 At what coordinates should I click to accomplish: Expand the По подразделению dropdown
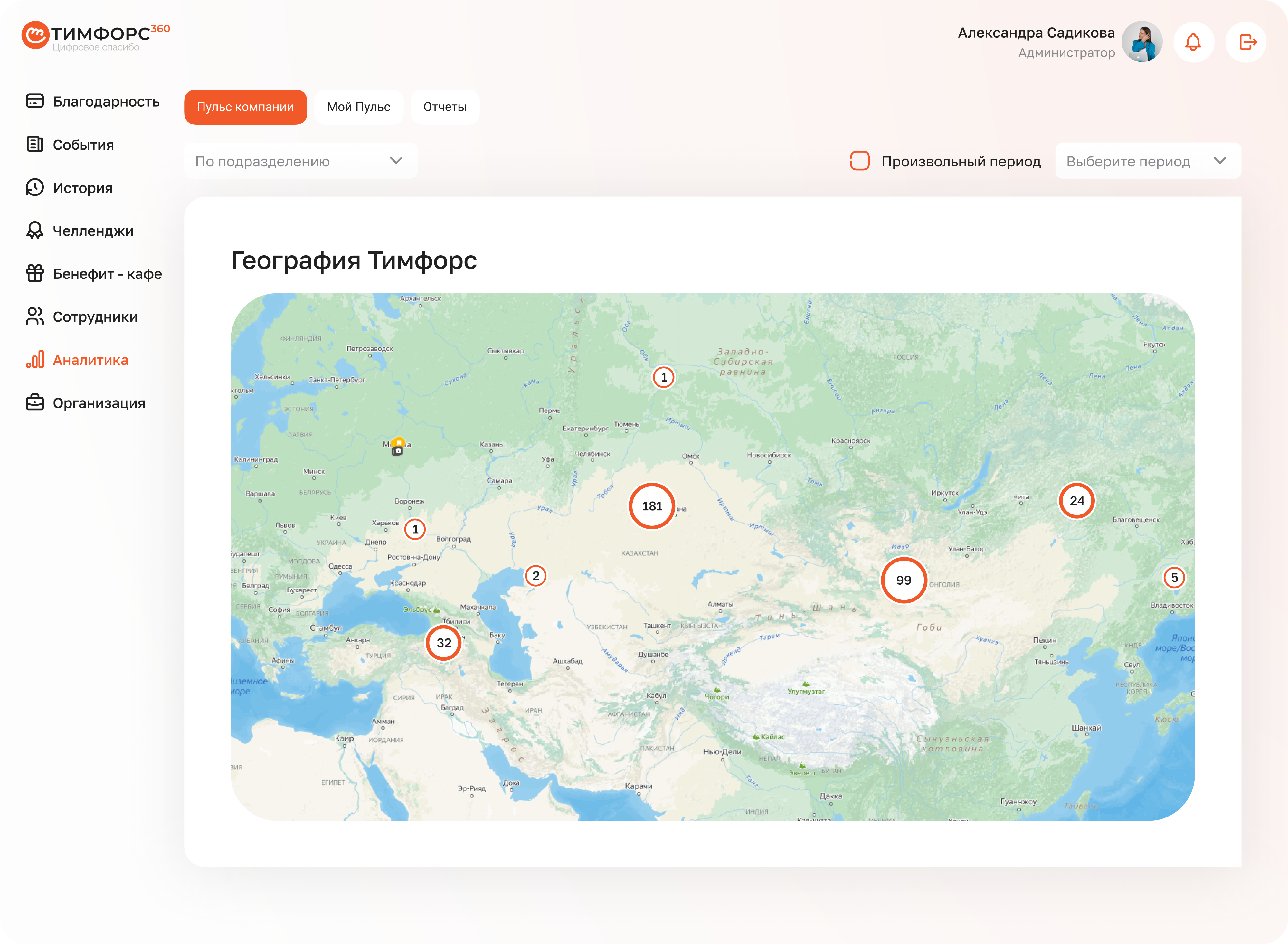[300, 161]
